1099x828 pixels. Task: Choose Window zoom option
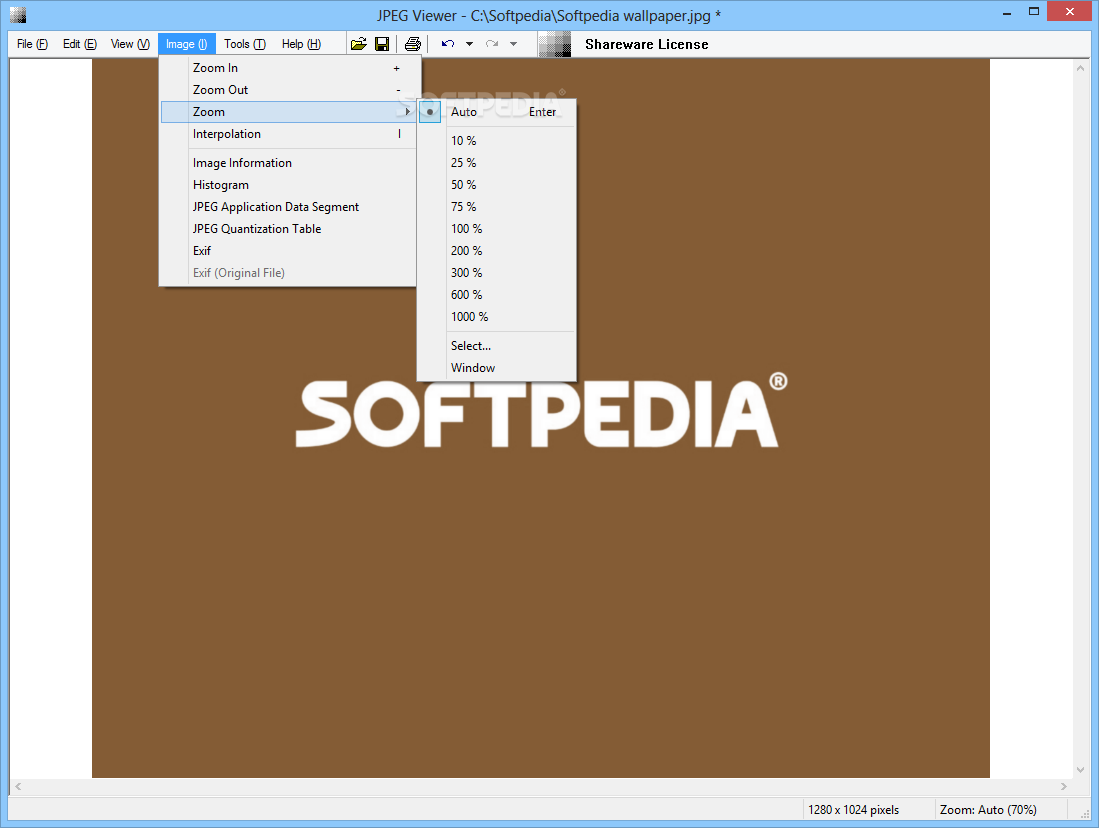tap(496, 368)
